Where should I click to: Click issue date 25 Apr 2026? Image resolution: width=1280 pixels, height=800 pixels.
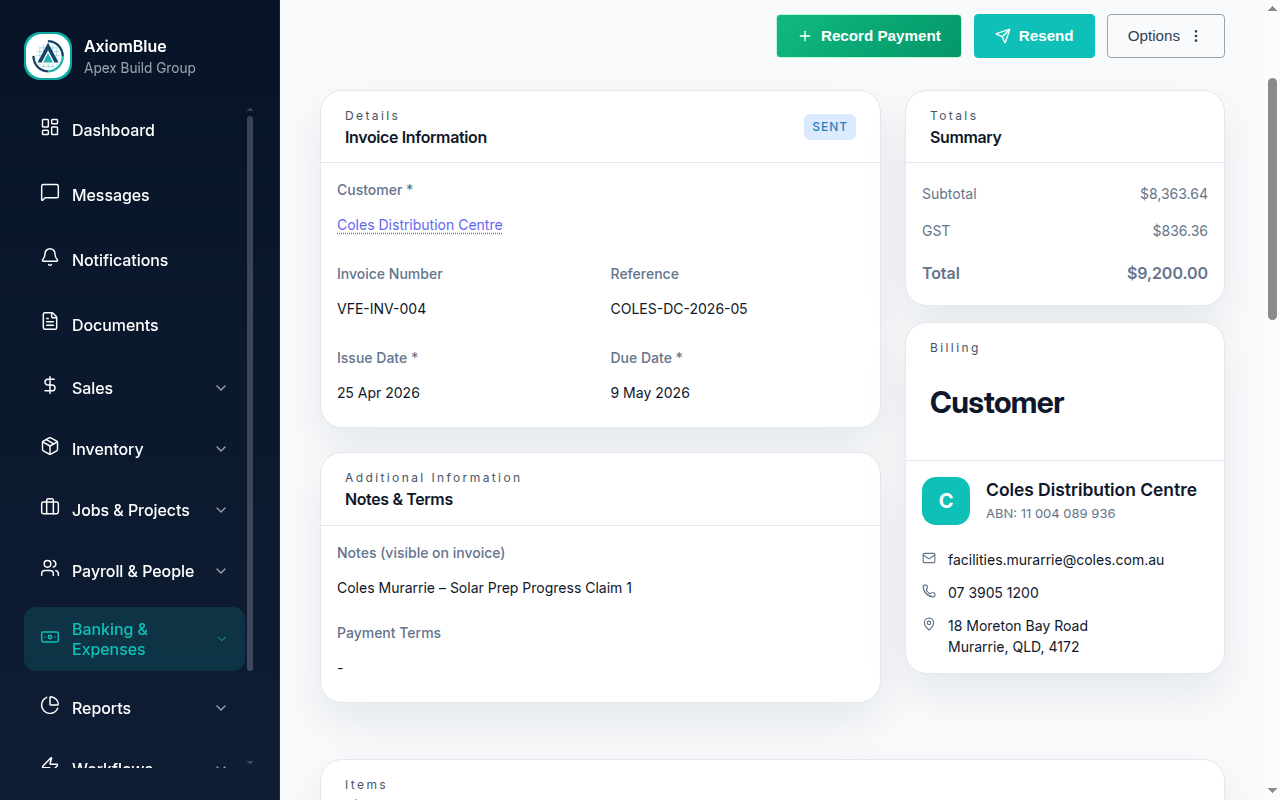tap(378, 393)
